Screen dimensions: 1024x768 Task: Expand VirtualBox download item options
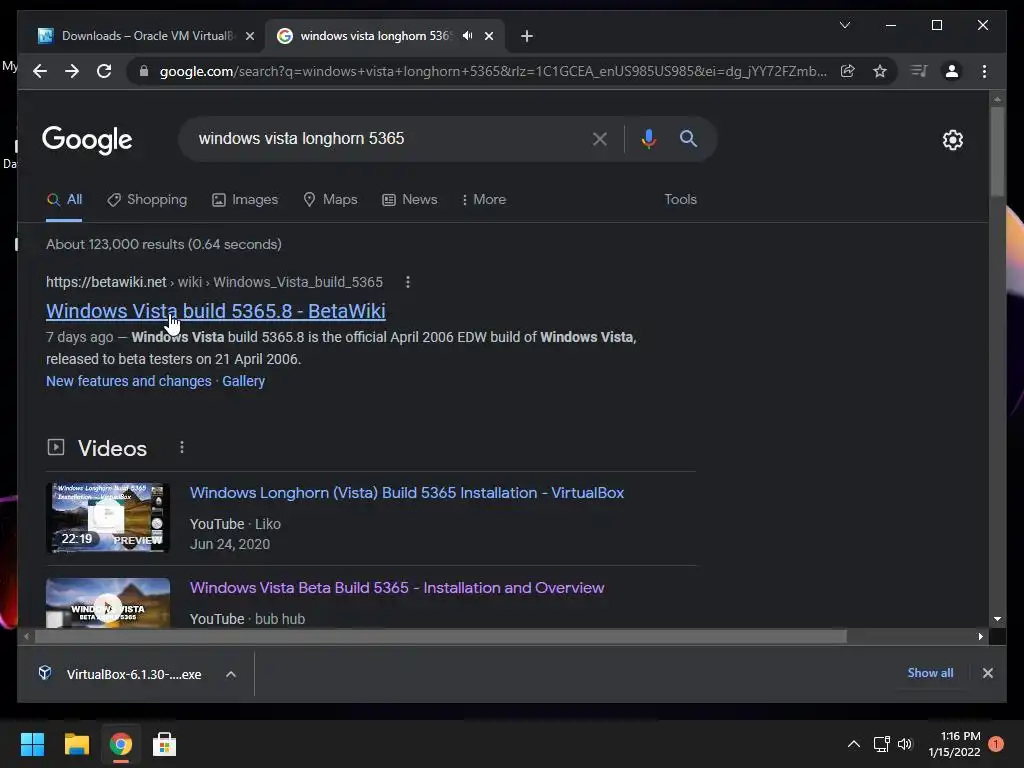point(231,675)
